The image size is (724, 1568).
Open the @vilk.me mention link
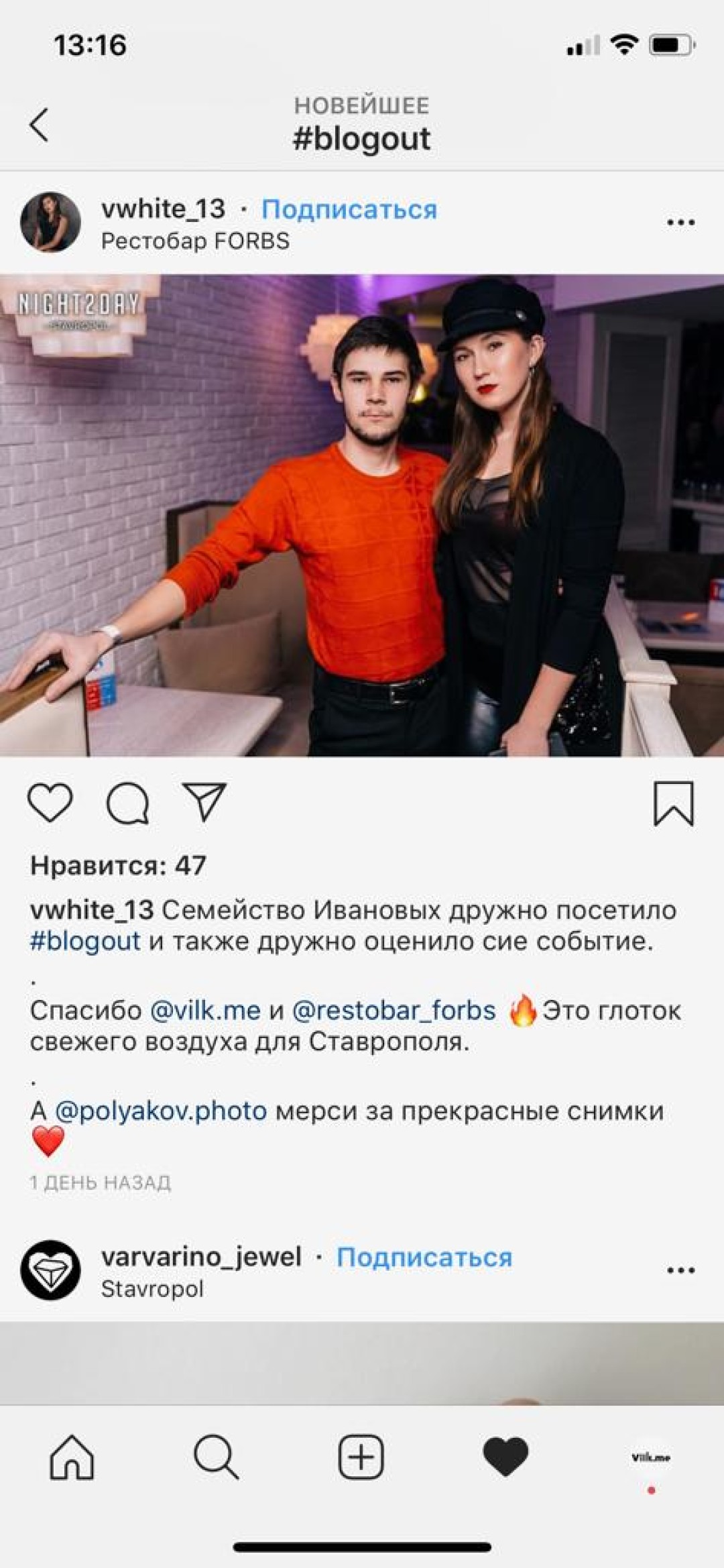coord(205,1010)
